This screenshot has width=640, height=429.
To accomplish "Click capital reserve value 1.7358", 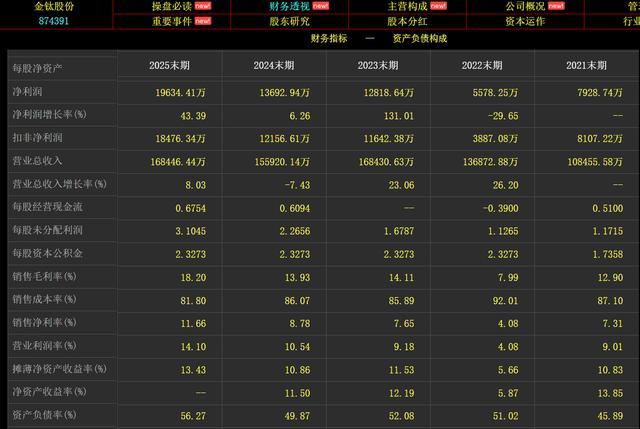I will (608, 254).
